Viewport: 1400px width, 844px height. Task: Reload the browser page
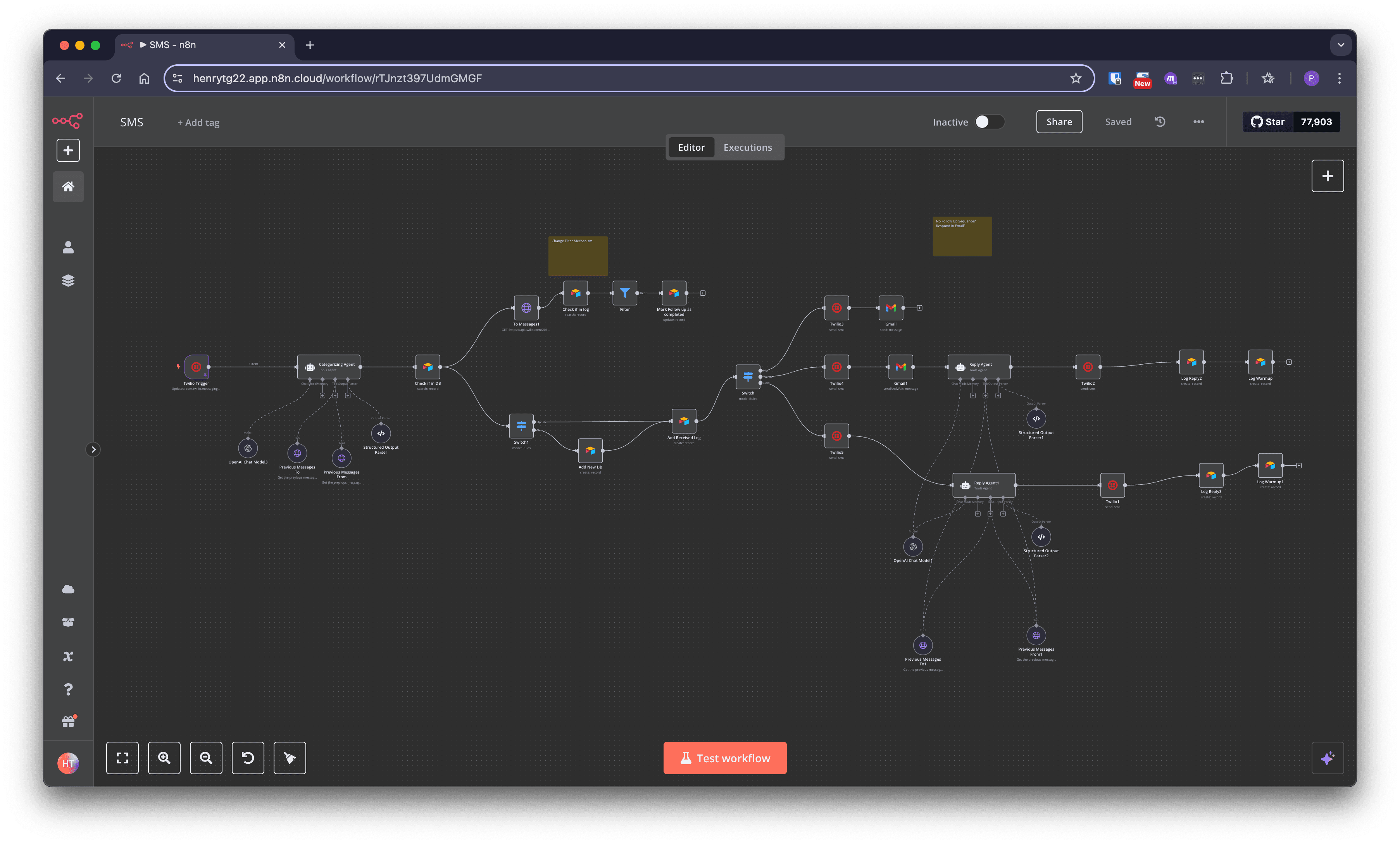tap(117, 78)
